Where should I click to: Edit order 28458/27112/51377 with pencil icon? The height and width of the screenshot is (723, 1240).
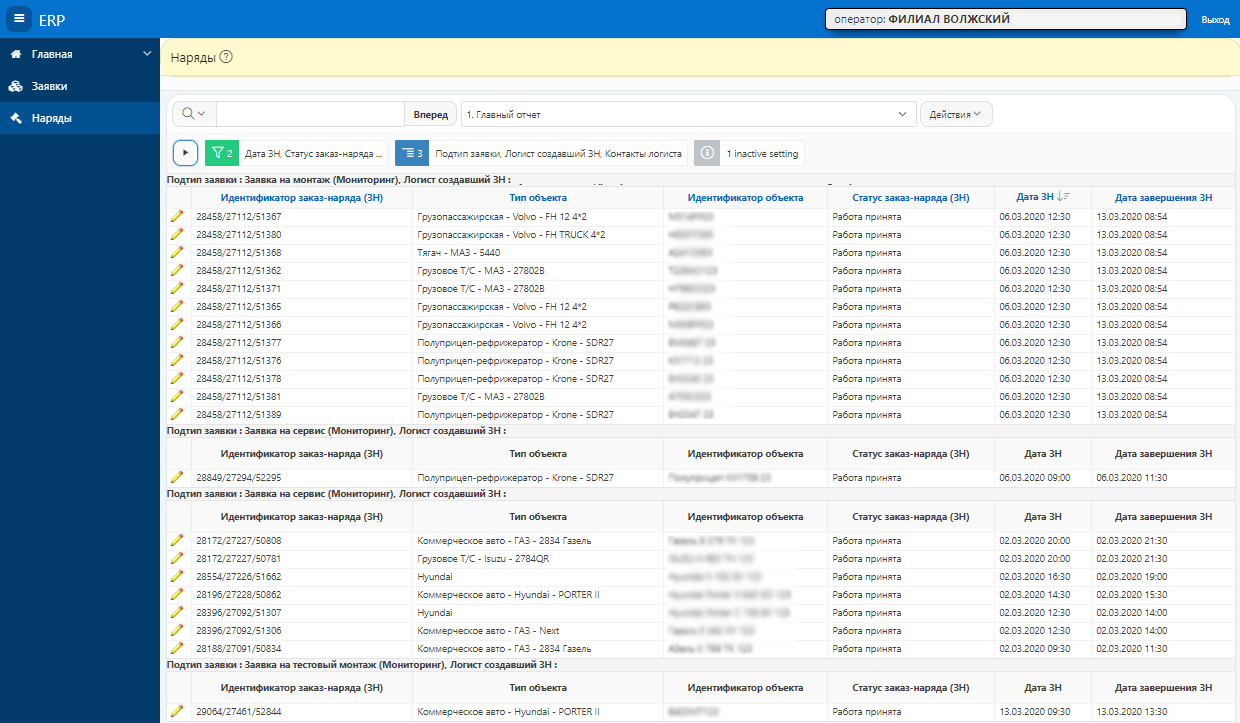click(177, 342)
